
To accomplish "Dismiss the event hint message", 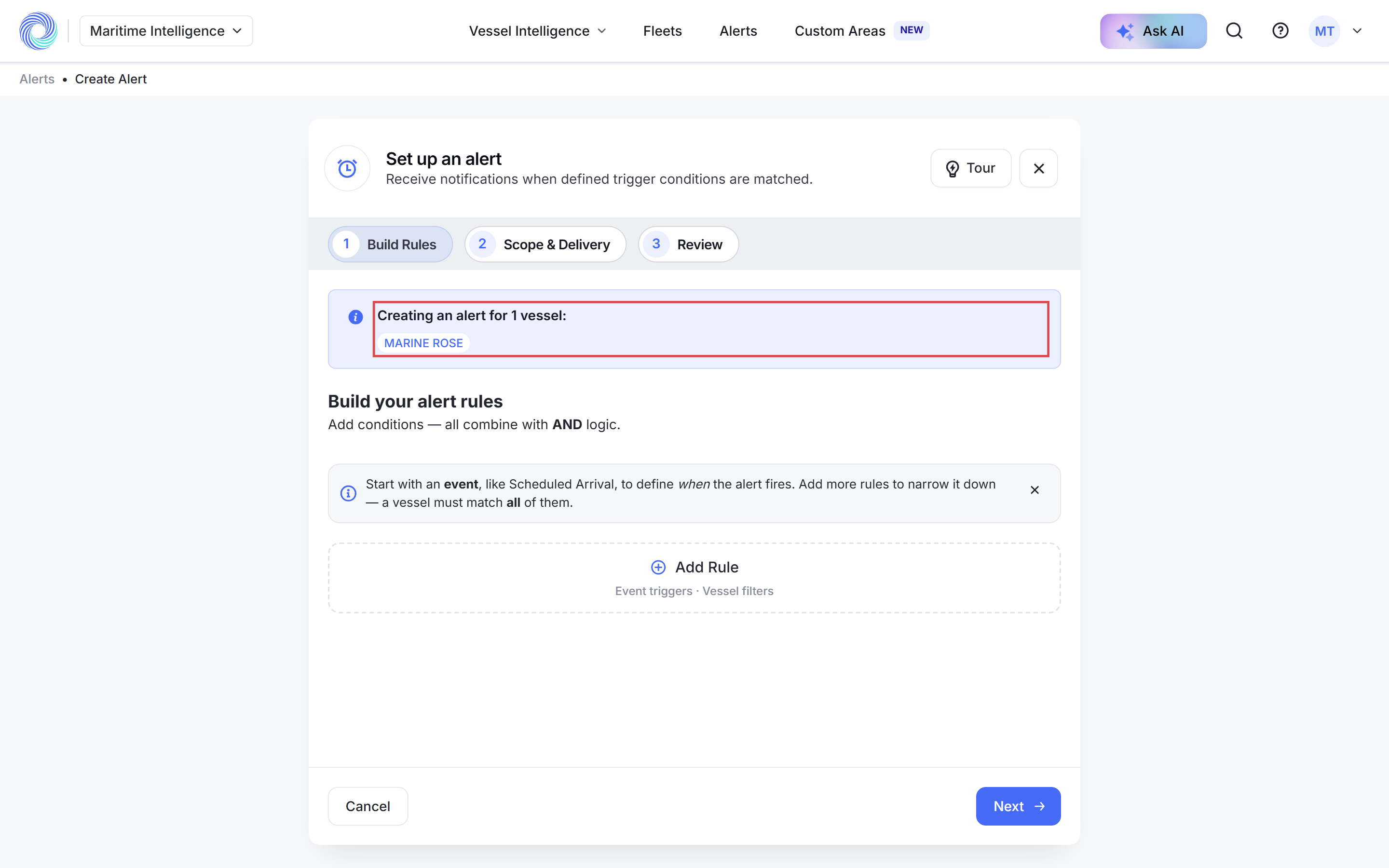I will 1035,489.
